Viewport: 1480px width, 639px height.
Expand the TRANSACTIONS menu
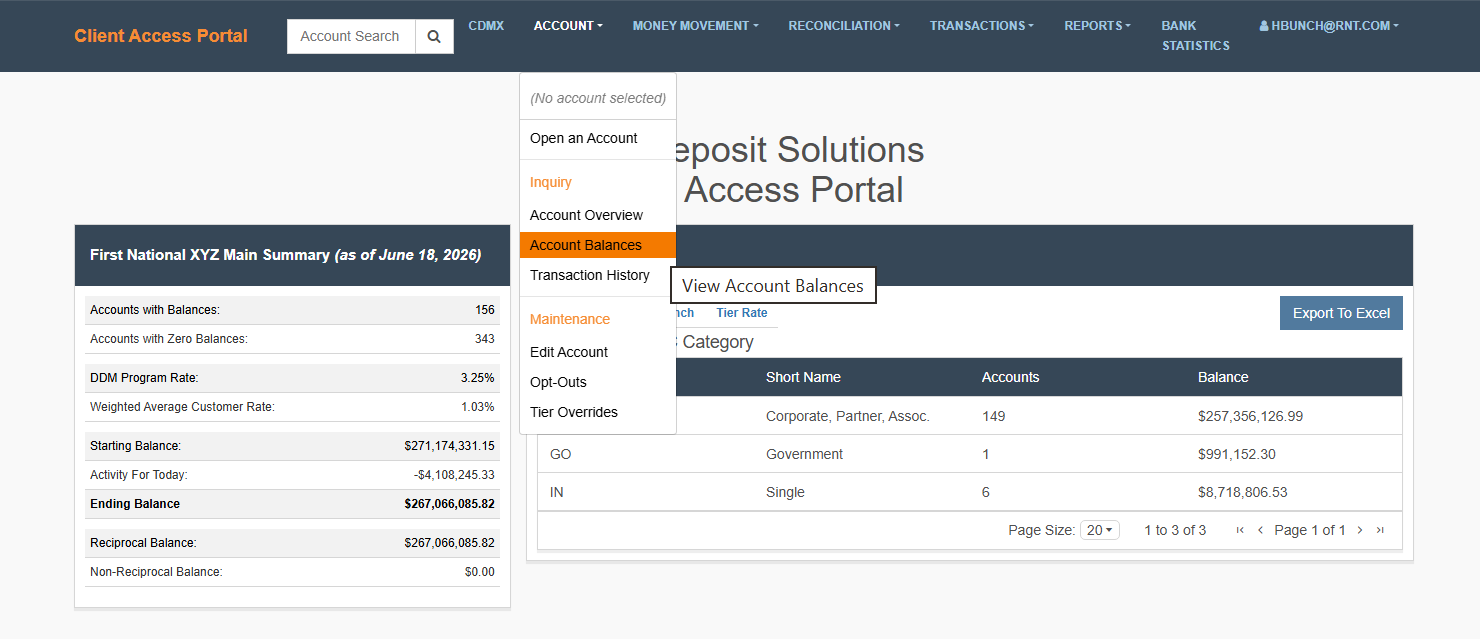[982, 26]
